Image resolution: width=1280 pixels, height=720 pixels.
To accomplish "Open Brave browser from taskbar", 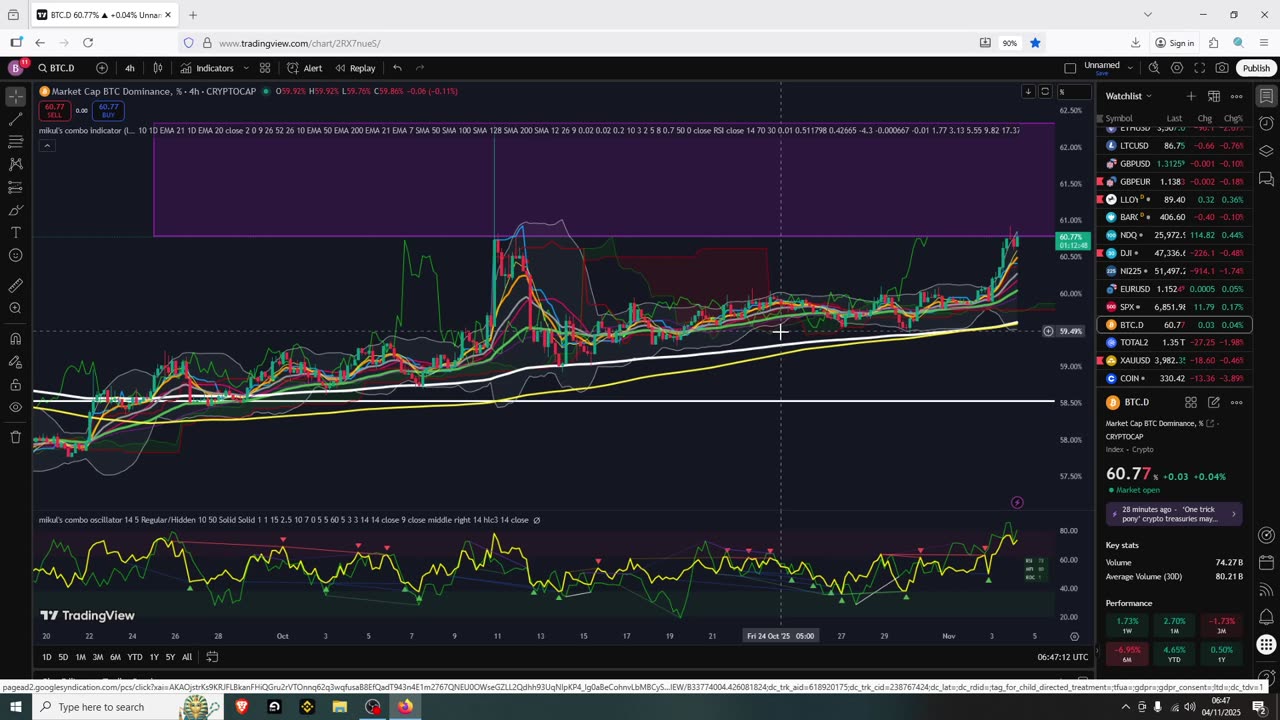I will (241, 707).
